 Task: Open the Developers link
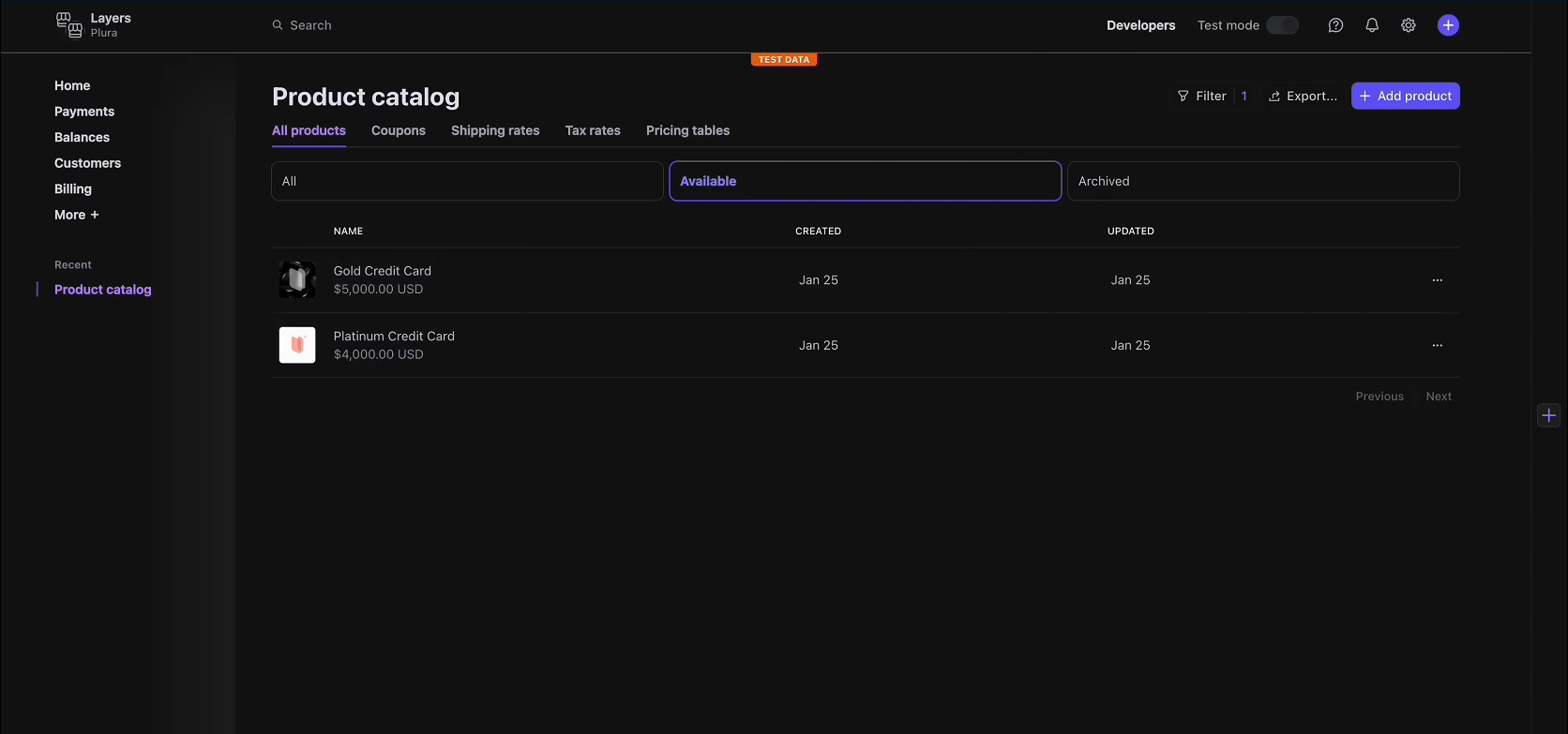pyautogui.click(x=1140, y=25)
